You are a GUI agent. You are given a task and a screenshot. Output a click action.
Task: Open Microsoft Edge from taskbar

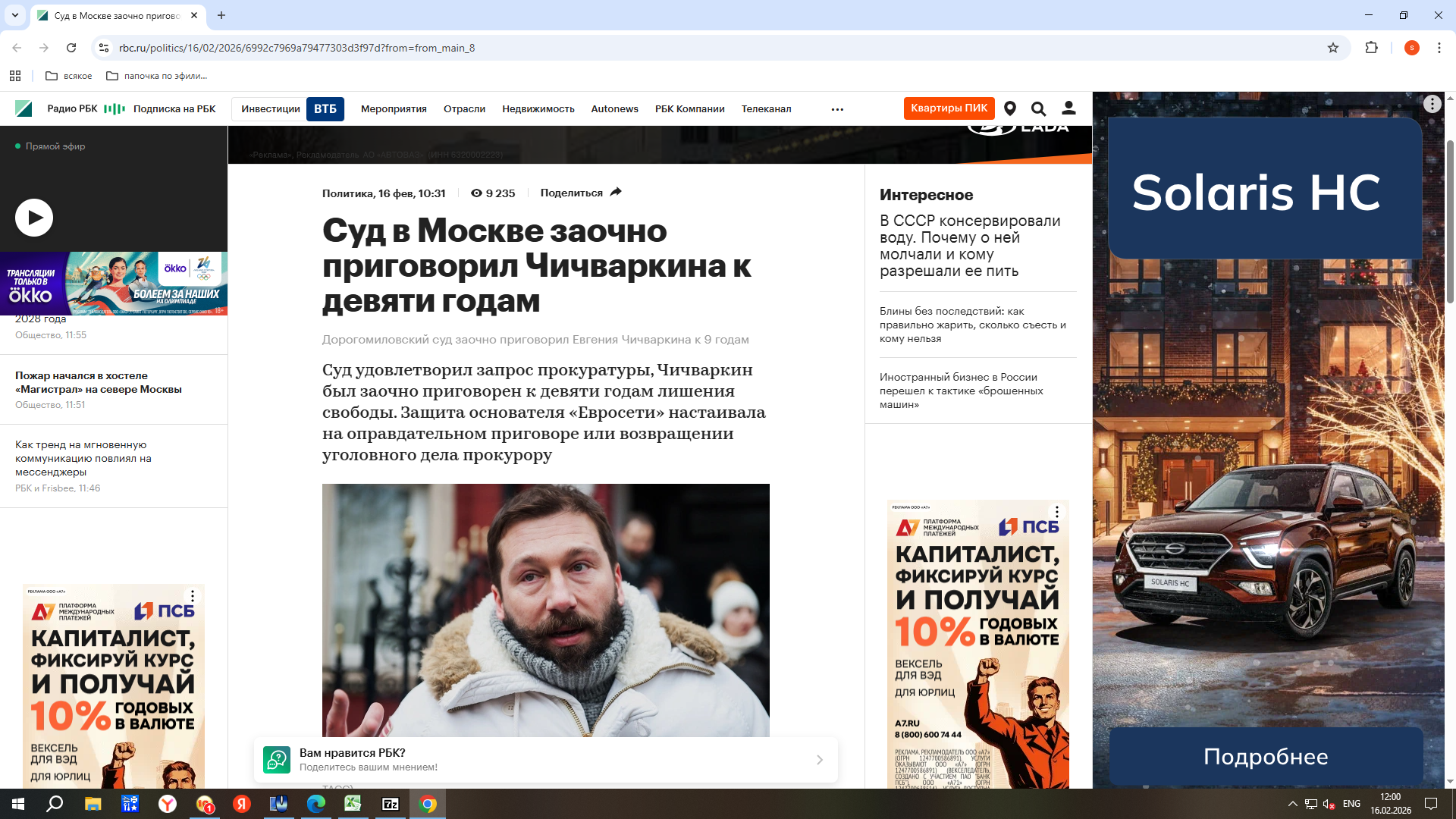coord(315,804)
